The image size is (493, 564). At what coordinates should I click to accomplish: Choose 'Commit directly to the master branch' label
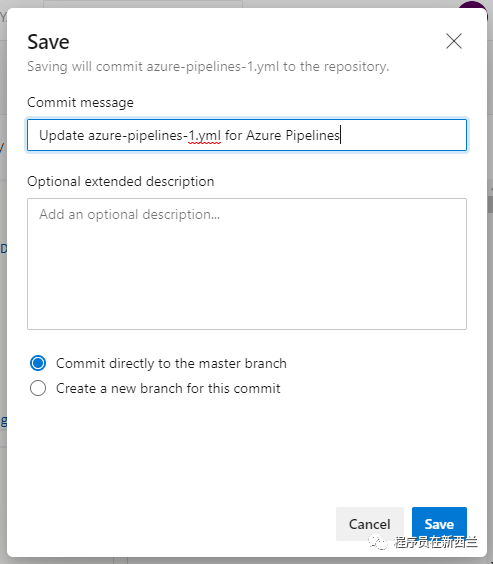tap(171, 363)
